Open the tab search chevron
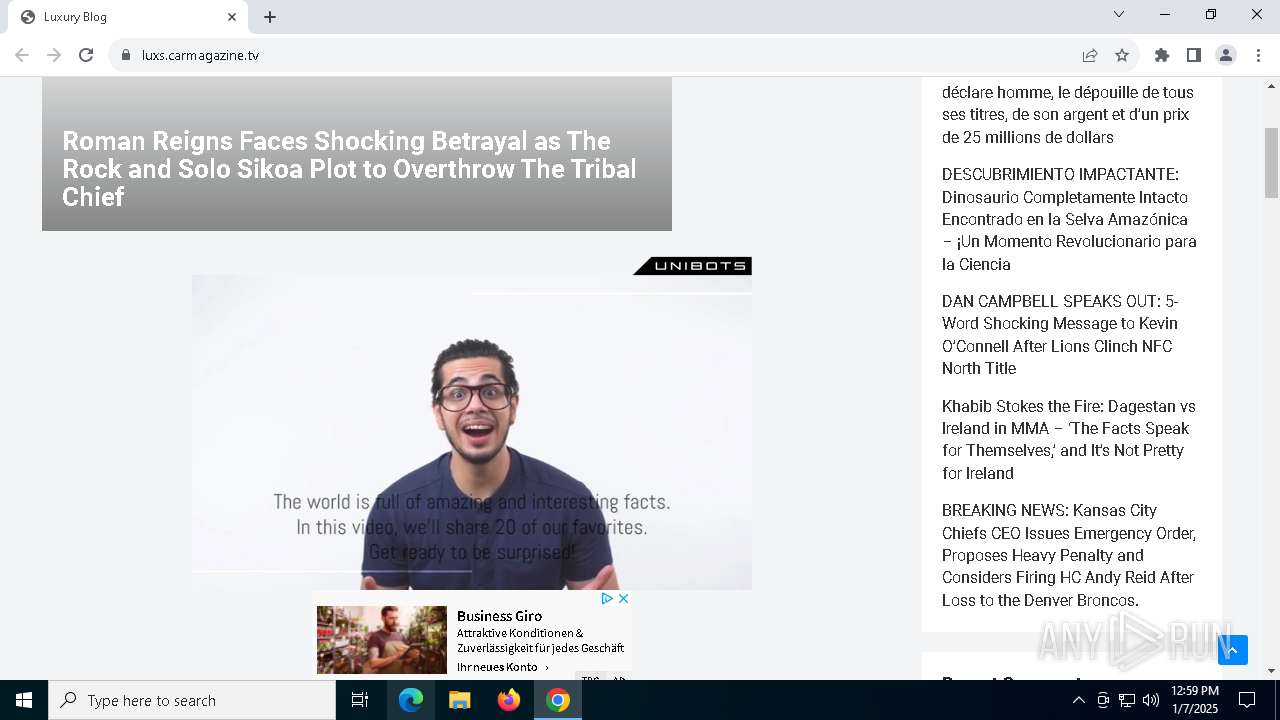Screen dimensions: 1280x720 (x=1119, y=14)
